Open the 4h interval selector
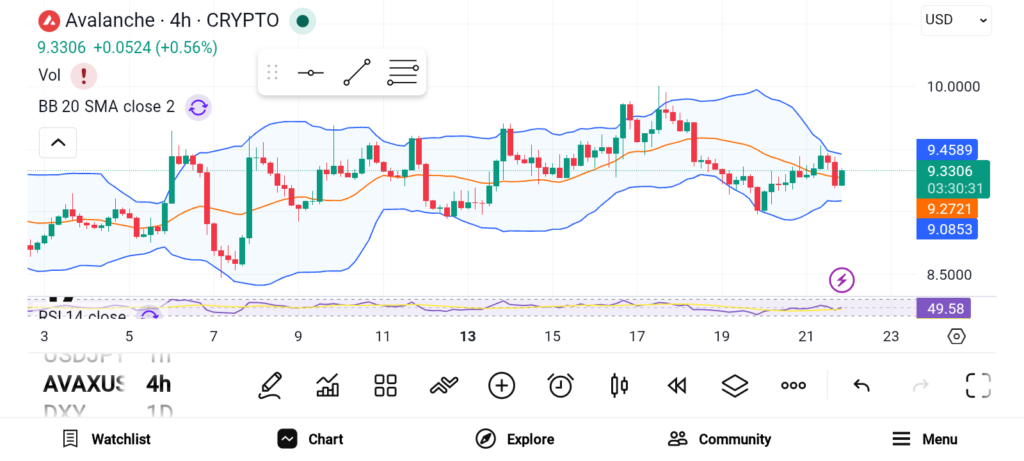Screen dimensions: 1024x461 click(x=158, y=384)
